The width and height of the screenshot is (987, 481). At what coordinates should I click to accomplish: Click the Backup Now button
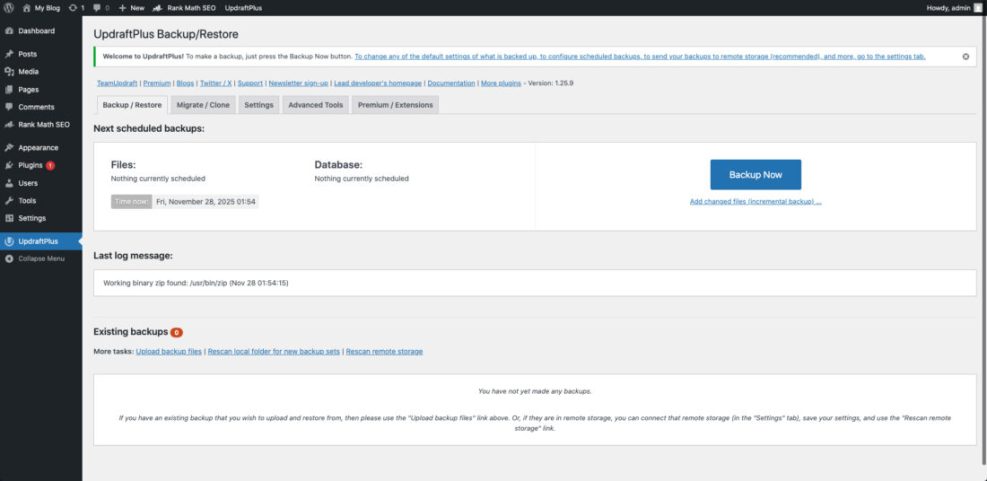pos(755,174)
